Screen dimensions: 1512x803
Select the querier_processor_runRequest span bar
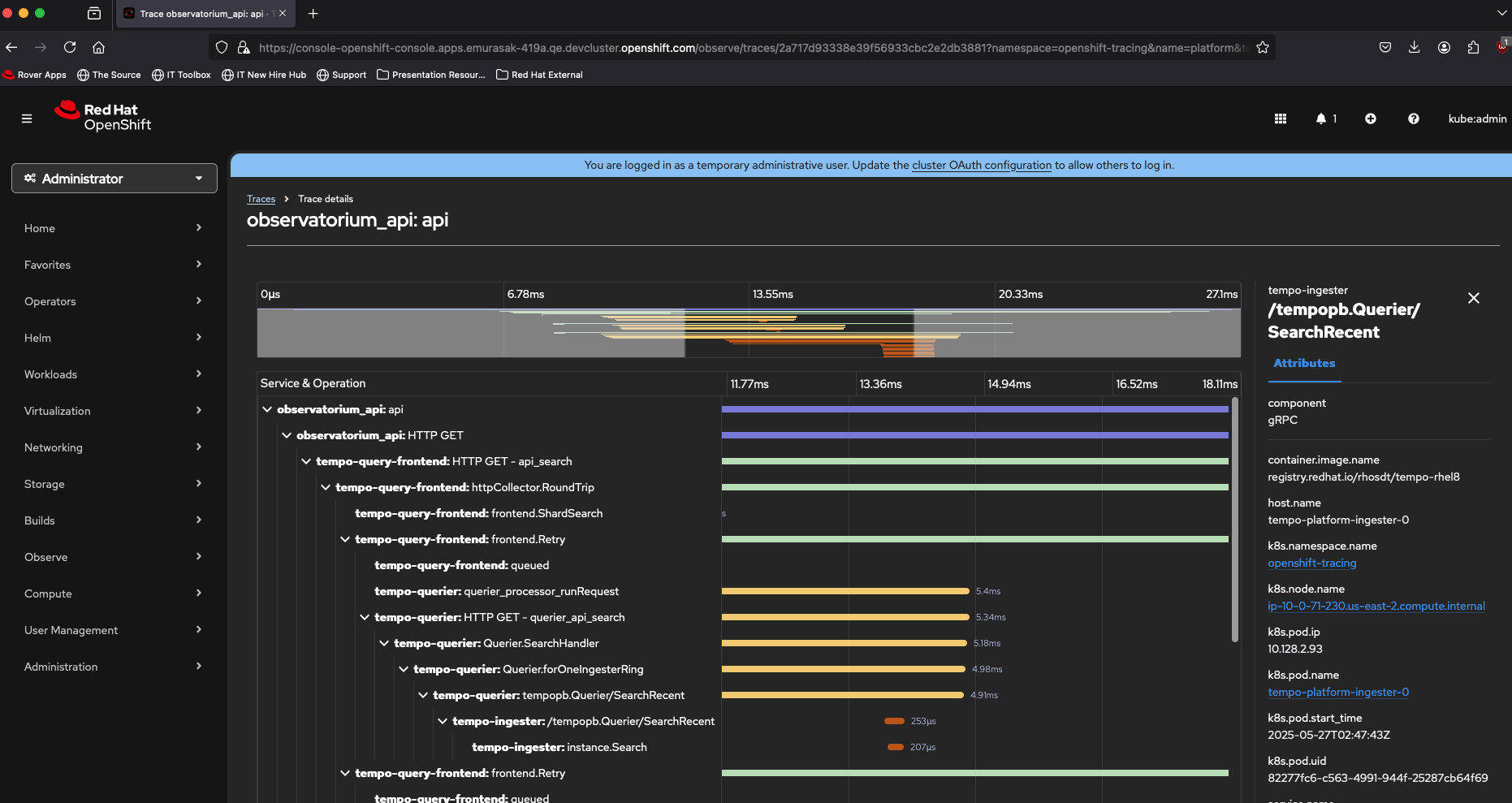pos(845,591)
